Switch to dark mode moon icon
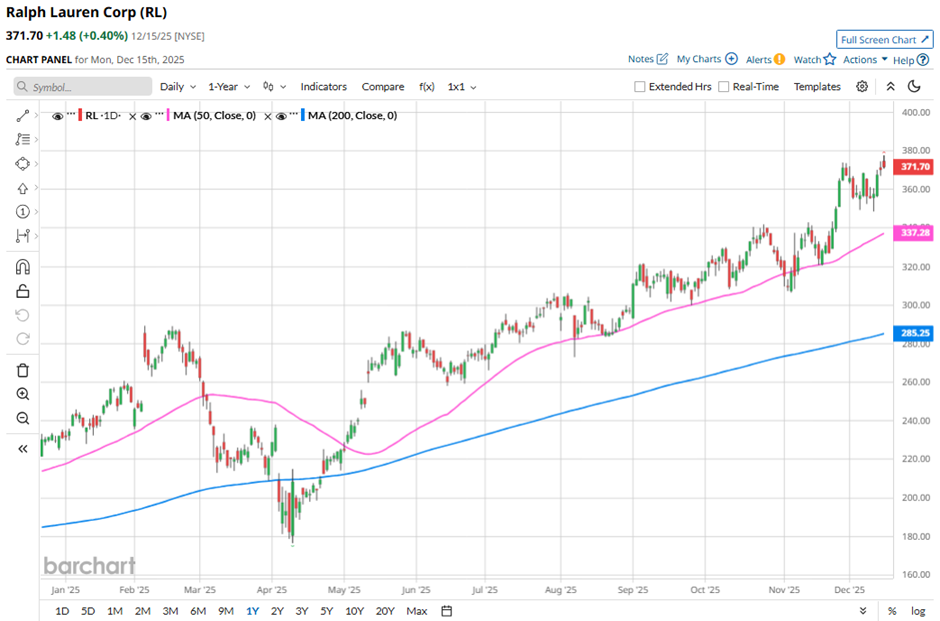The height and width of the screenshot is (621, 940). (x=914, y=87)
